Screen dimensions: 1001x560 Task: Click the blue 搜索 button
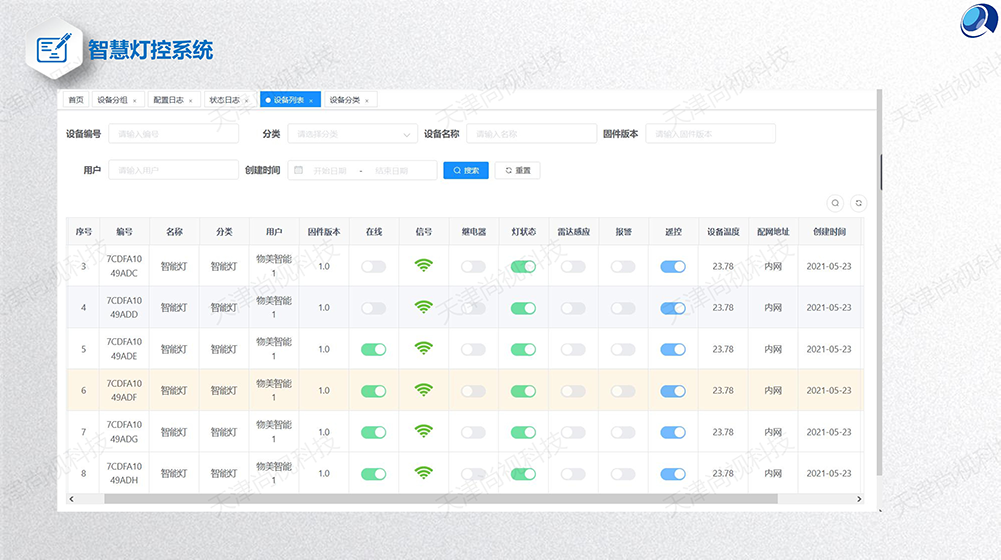(466, 171)
